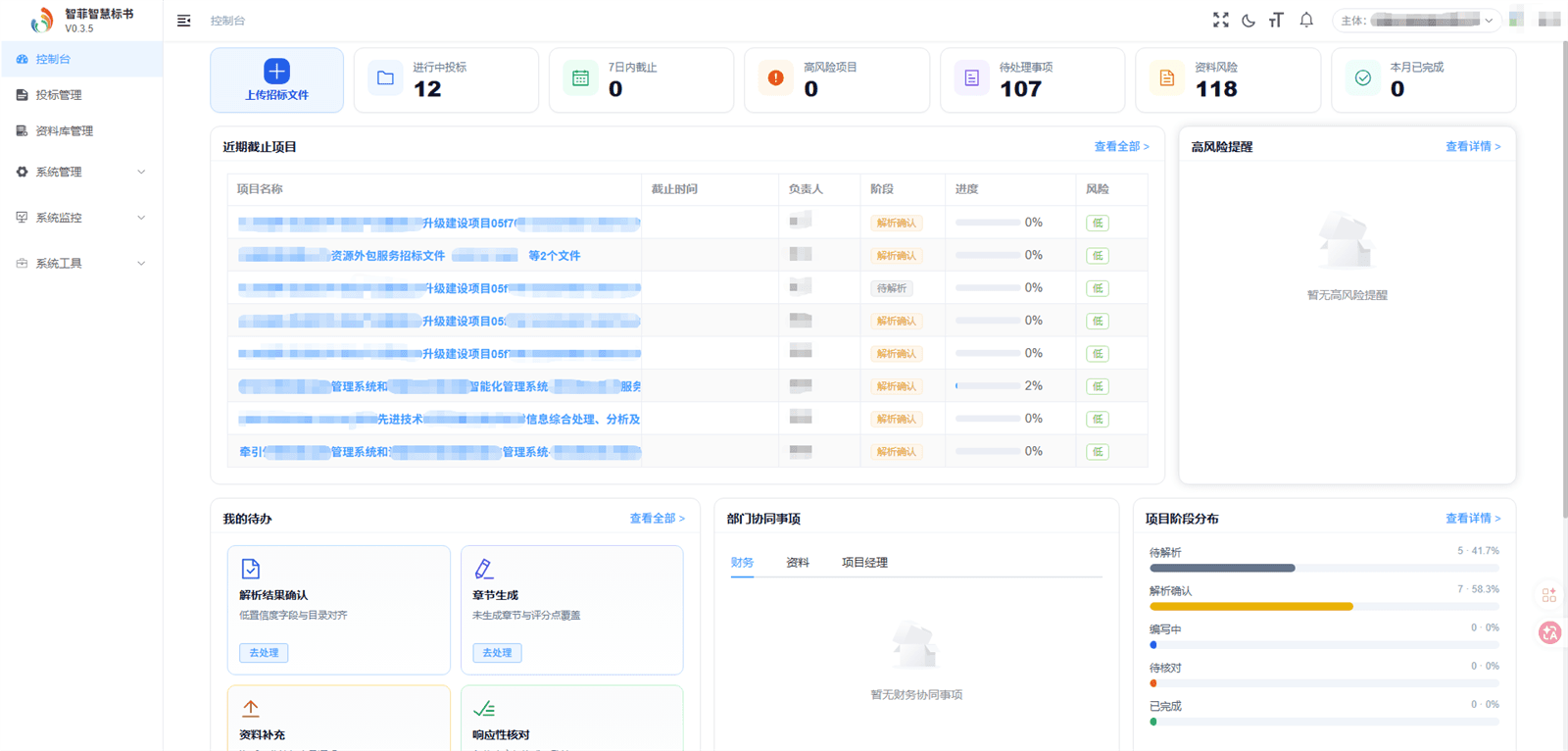The image size is (1568, 751).
Task: Click the 控制台 dashboard icon
Action: pyautogui.click(x=22, y=59)
